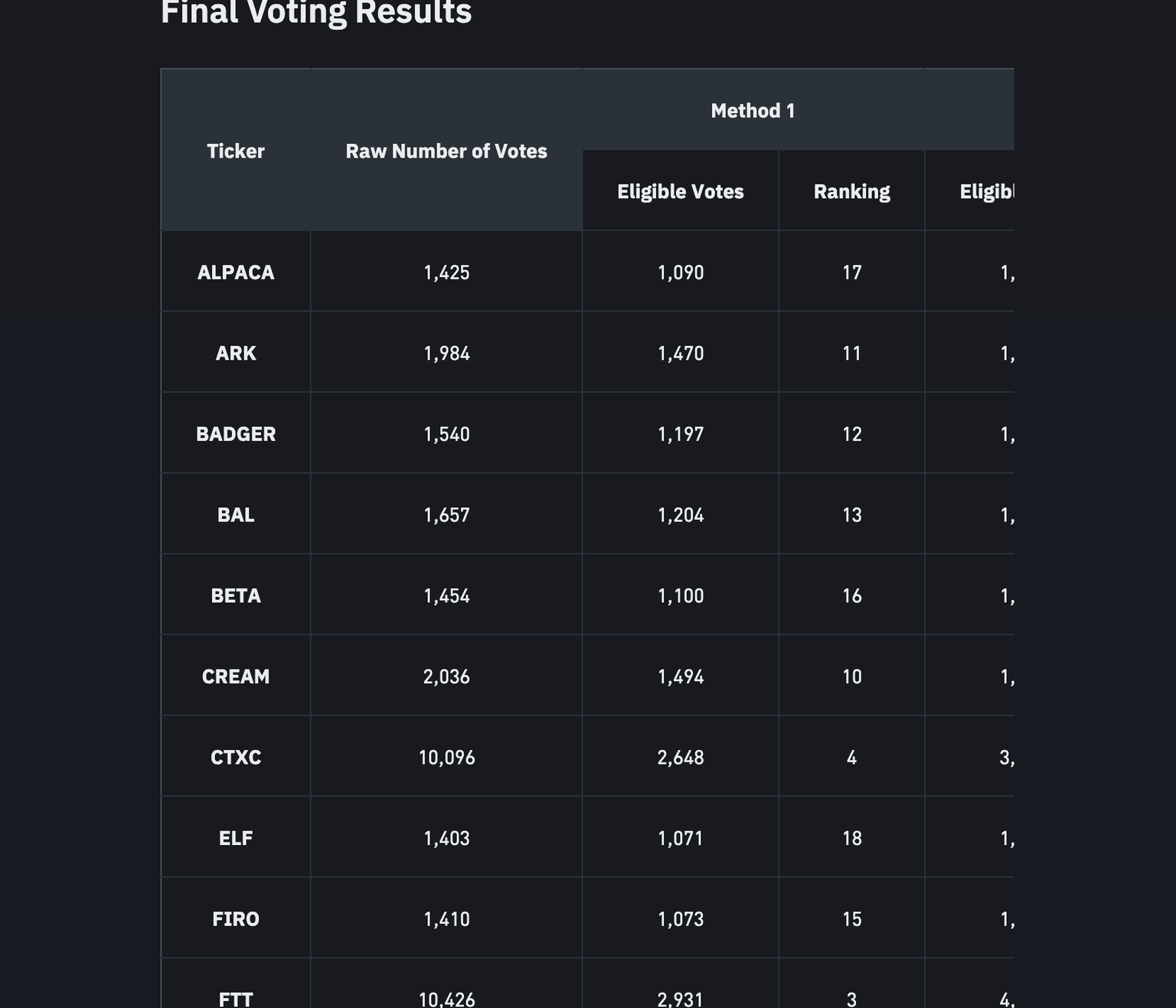Click the Final Voting Results heading
Screen dimensions: 1176x1008
(316, 12)
